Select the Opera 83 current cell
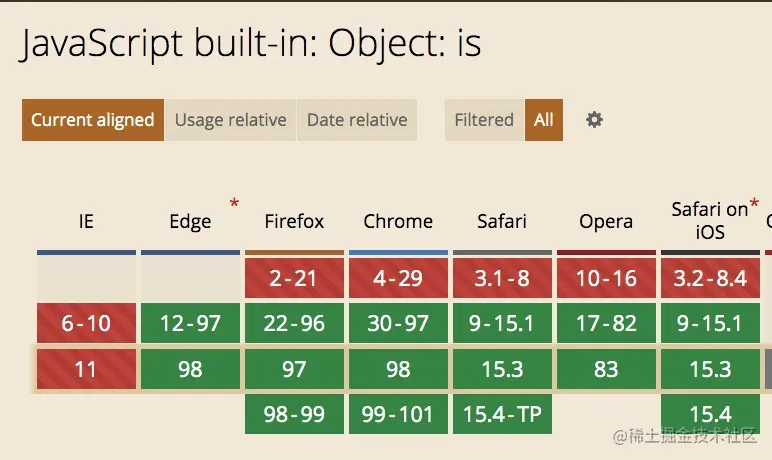772x460 pixels. (606, 369)
